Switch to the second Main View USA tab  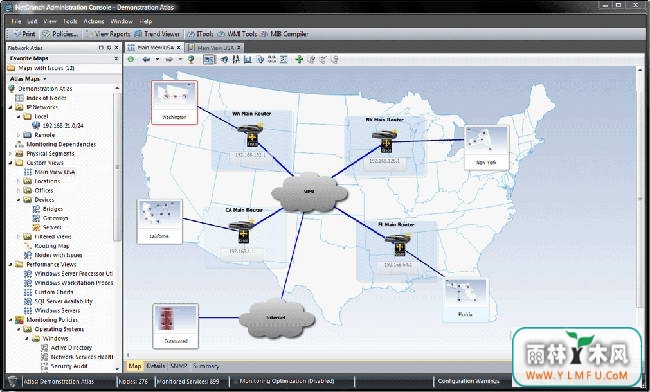click(215, 48)
